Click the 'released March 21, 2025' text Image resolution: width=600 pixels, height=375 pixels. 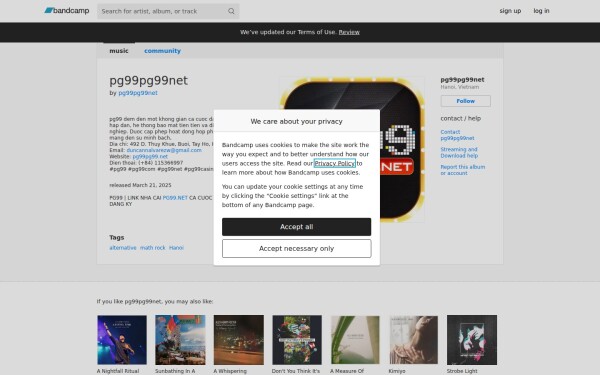pos(140,185)
